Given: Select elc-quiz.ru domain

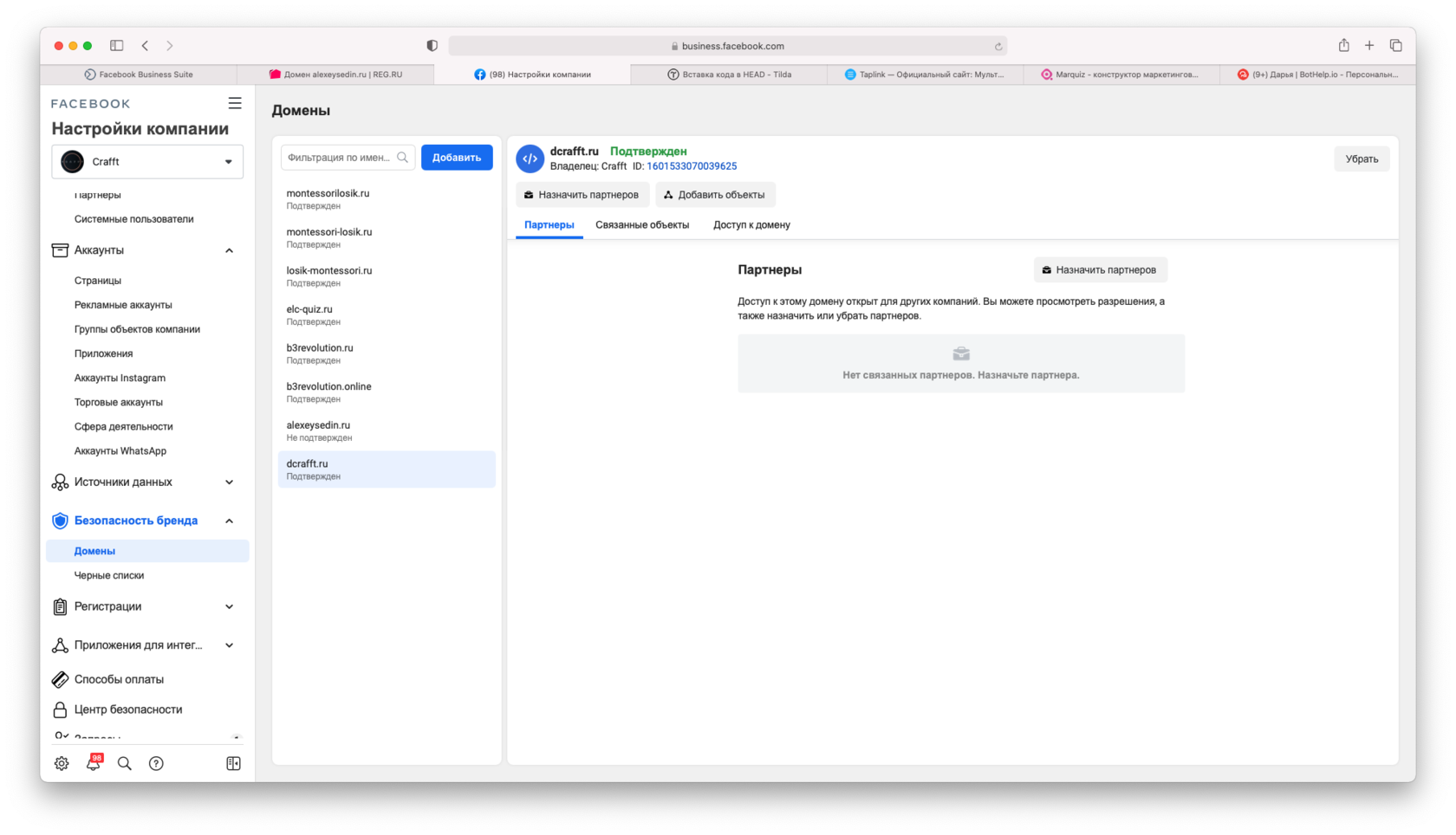Looking at the screenshot, I should pos(387,314).
